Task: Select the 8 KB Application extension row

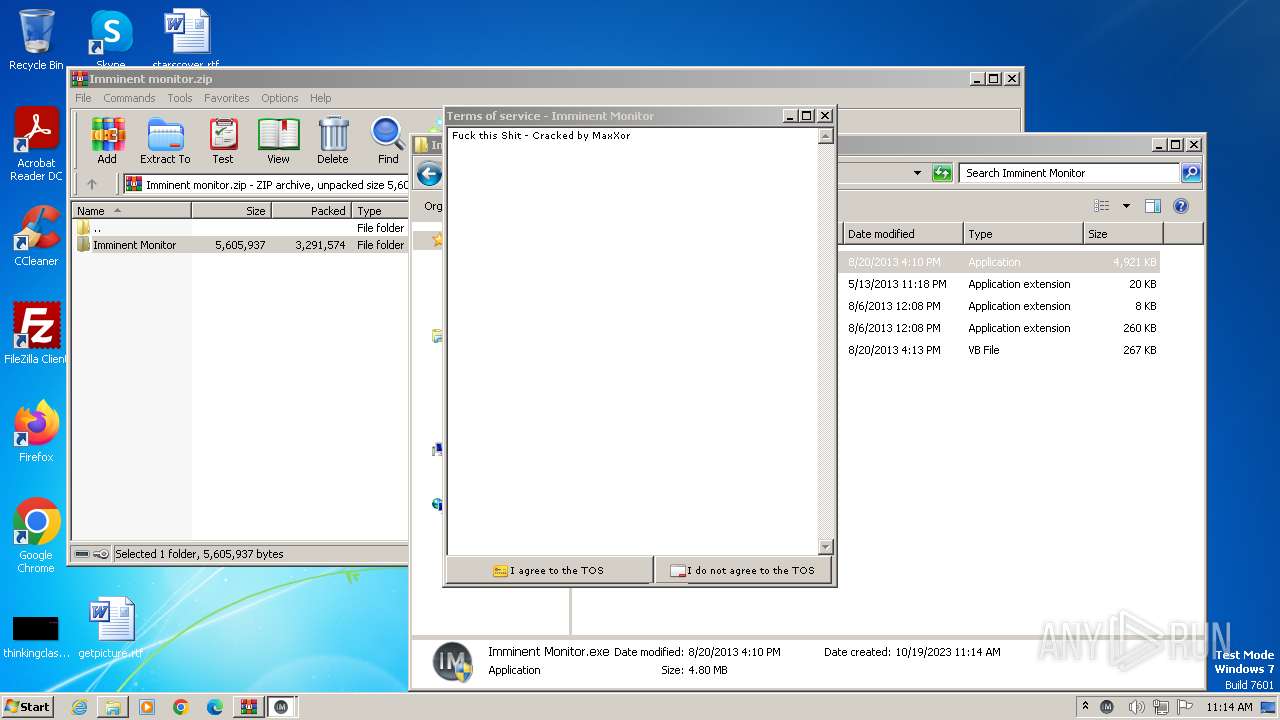Action: pos(1002,306)
